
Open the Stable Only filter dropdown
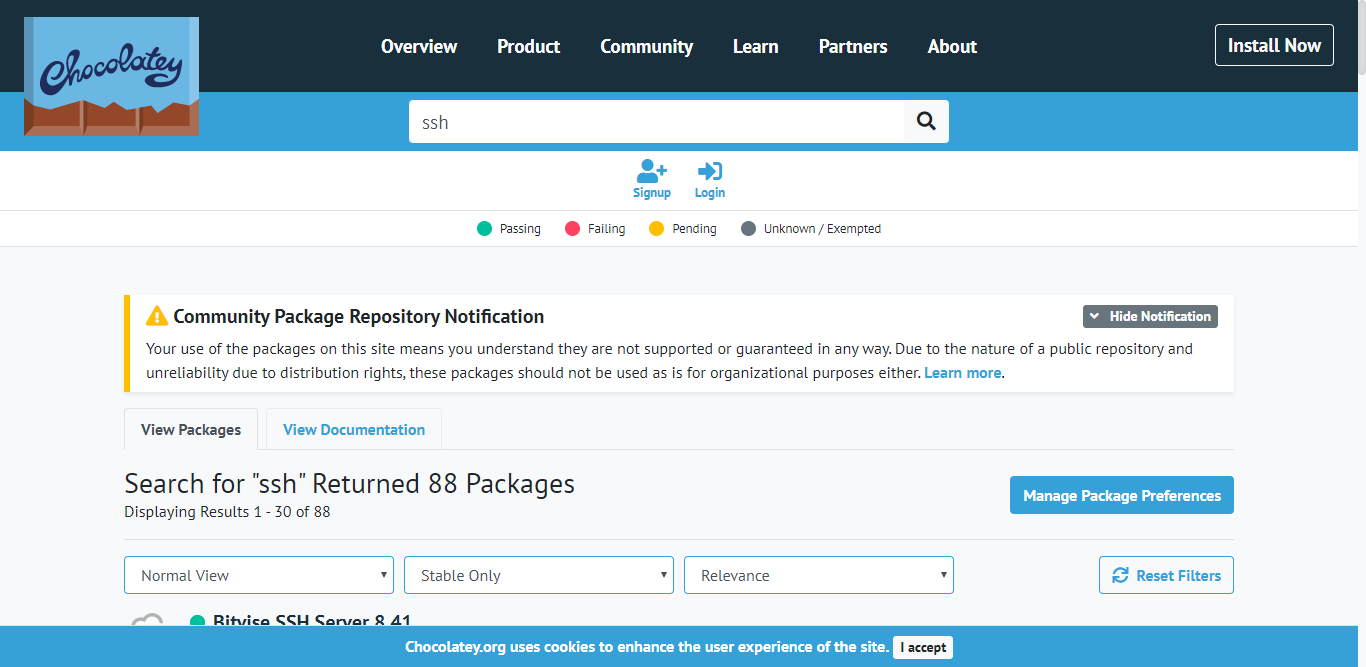[x=539, y=575]
